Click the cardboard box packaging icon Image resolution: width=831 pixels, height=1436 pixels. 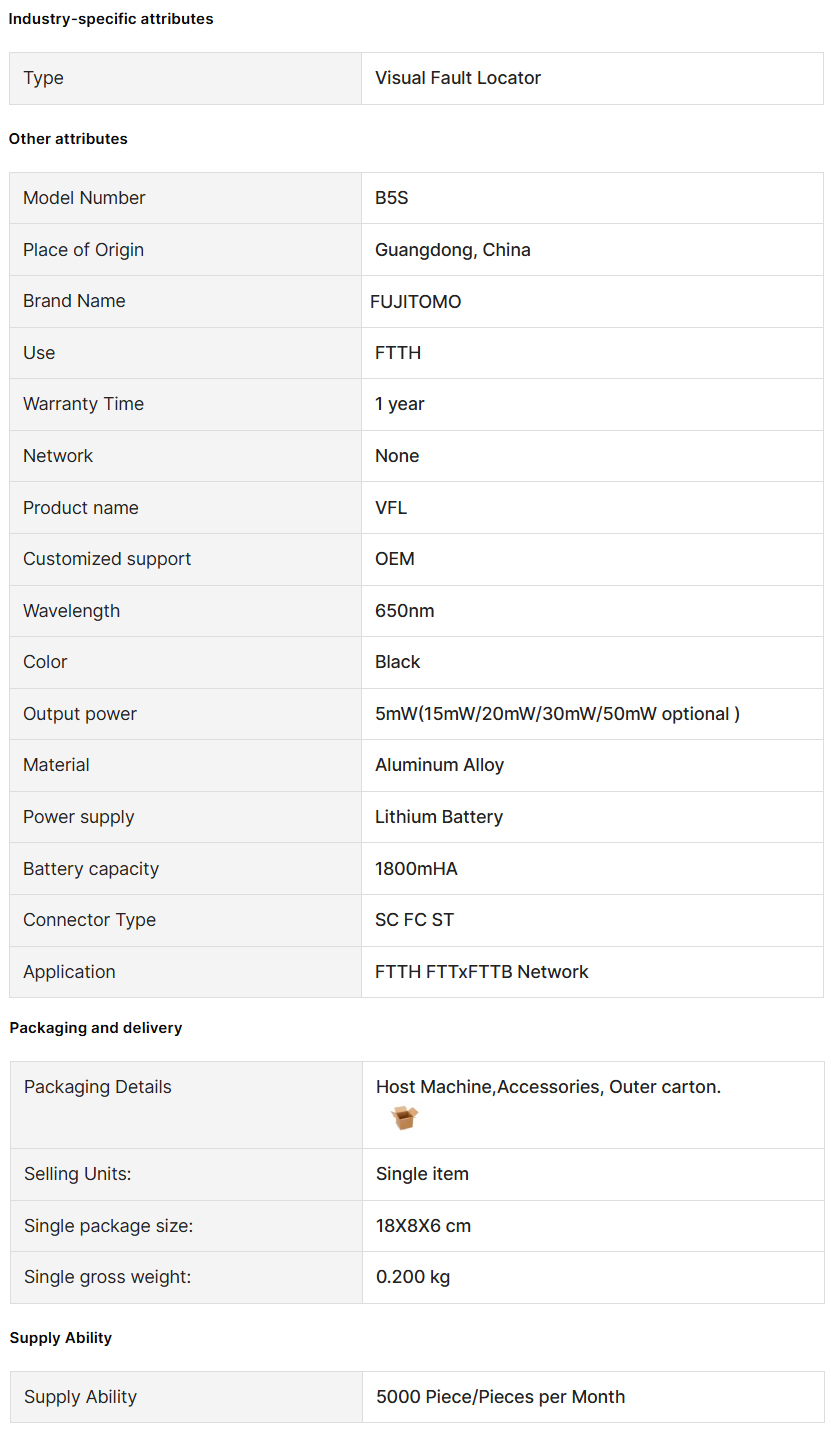[x=404, y=1117]
